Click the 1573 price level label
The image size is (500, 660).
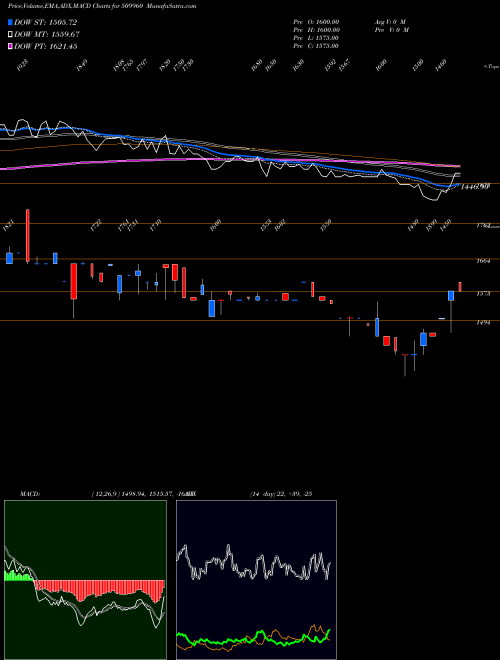(x=482, y=294)
